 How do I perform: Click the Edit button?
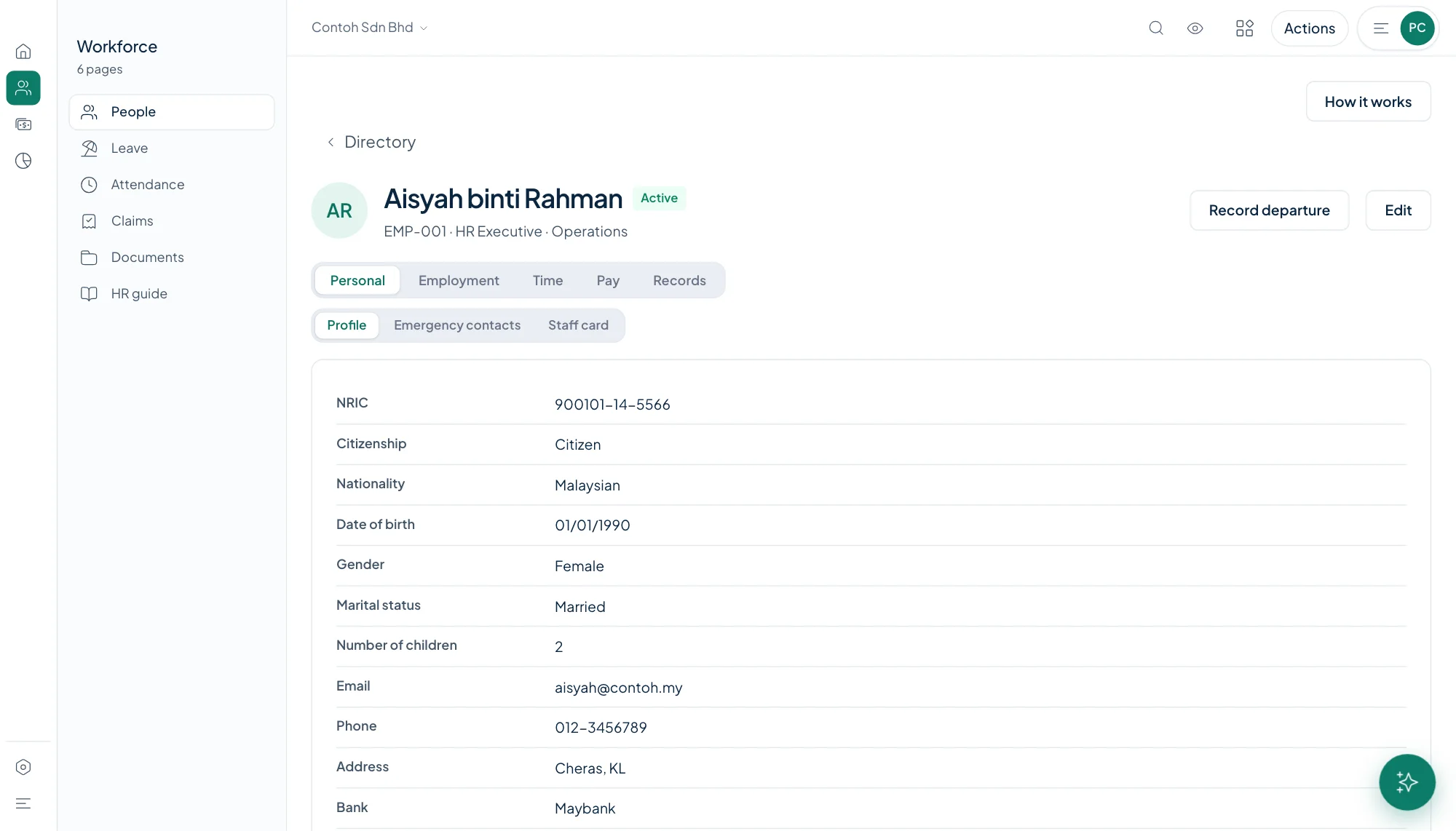click(1398, 210)
